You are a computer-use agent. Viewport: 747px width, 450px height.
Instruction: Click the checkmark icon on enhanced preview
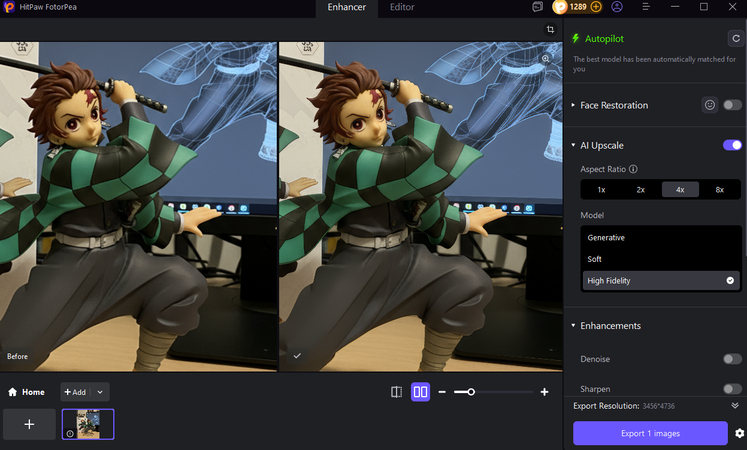pos(297,356)
